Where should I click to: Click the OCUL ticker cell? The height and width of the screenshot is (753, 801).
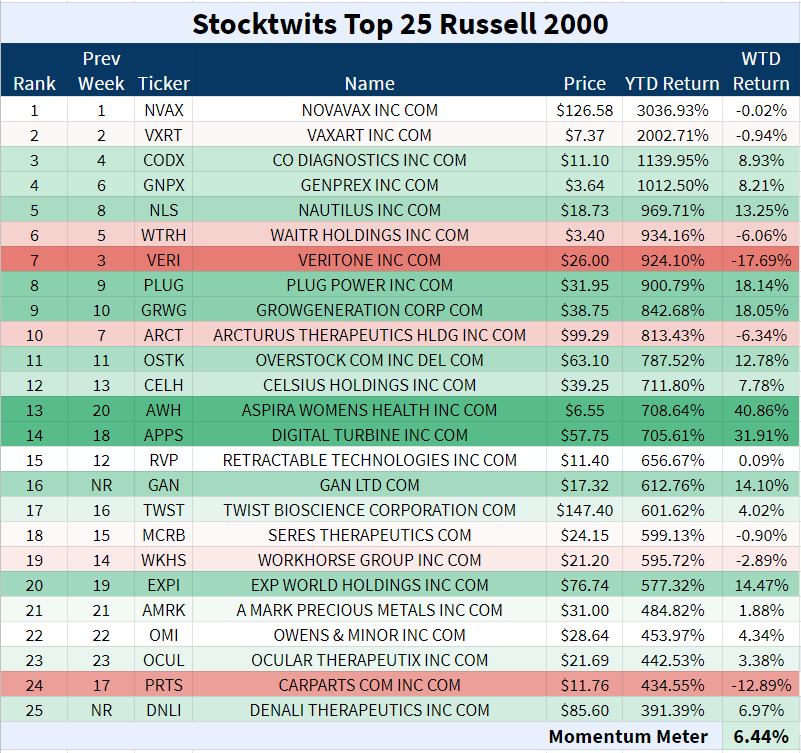[163, 661]
